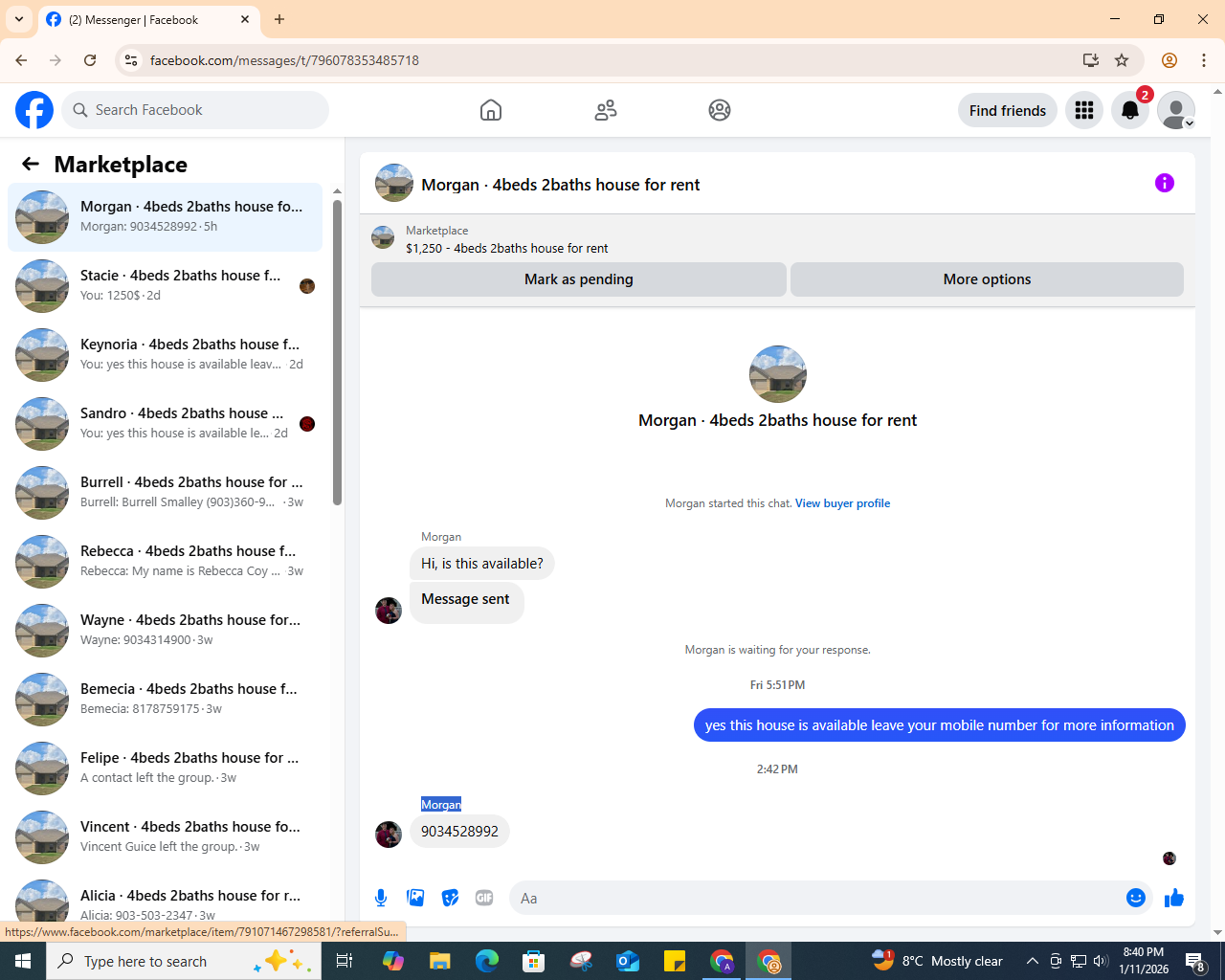1225x980 pixels.
Task: Click the blue 'yes this house is available' message
Action: point(940,725)
